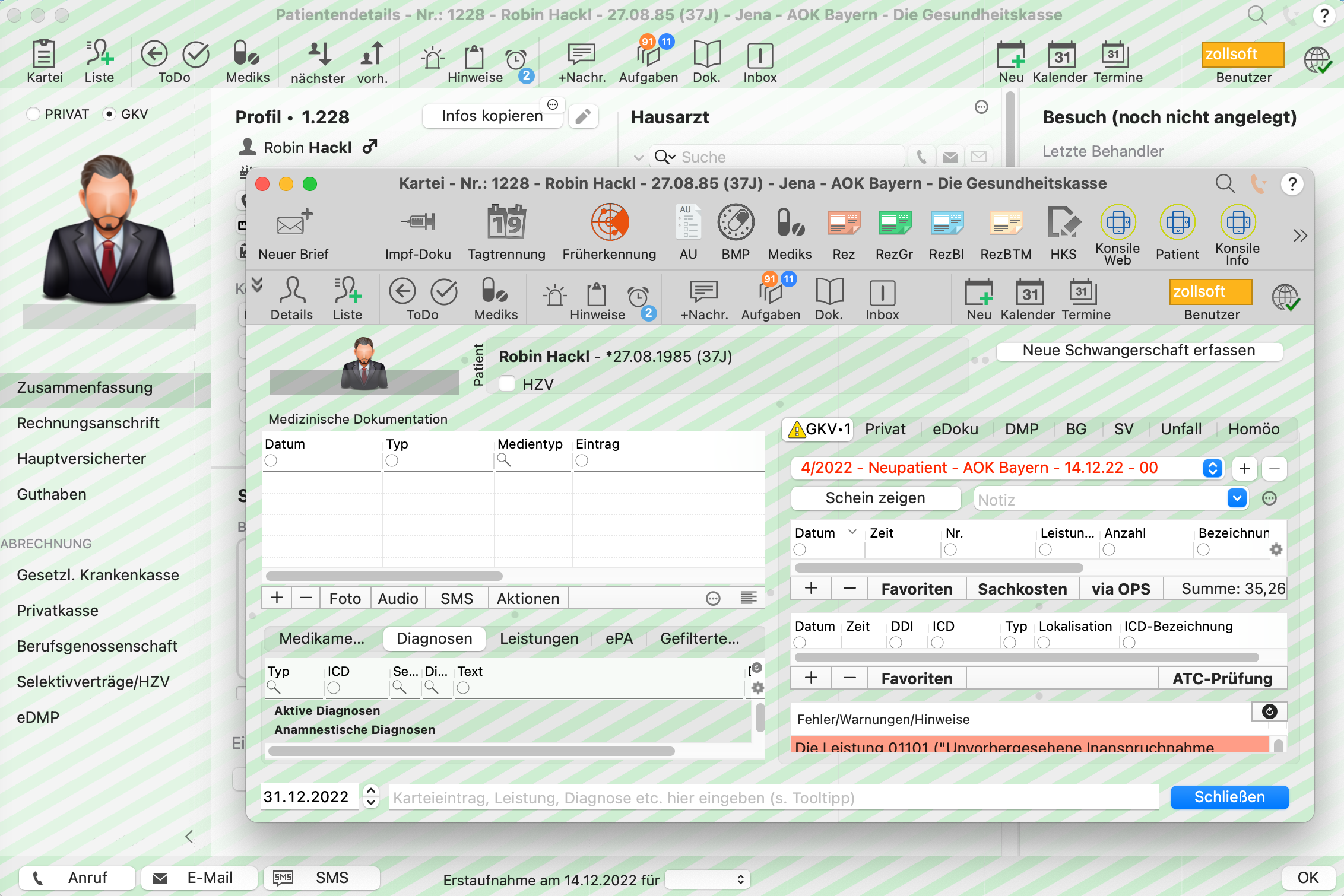
Task: Click the RezBTM prescription icon
Action: pyautogui.click(x=1006, y=223)
